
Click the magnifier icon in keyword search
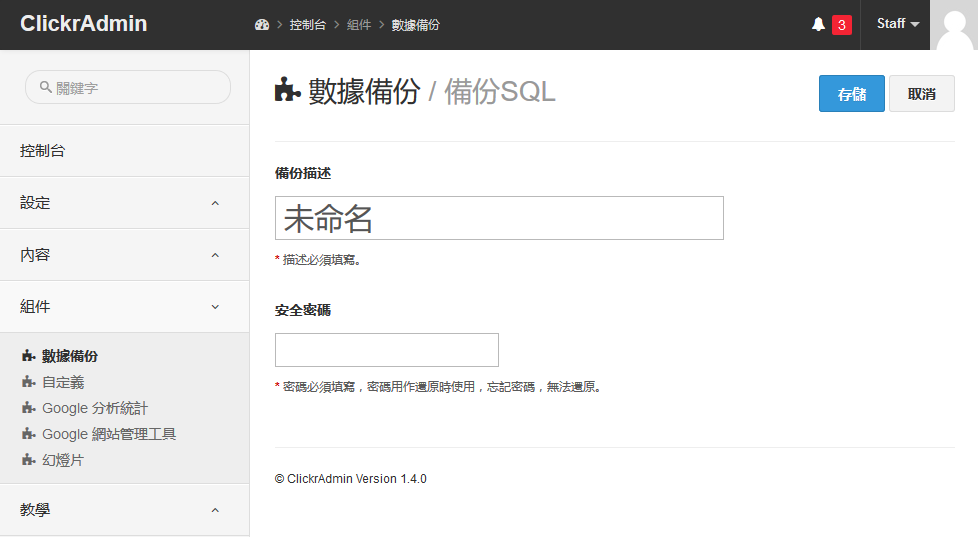pyautogui.click(x=46, y=87)
